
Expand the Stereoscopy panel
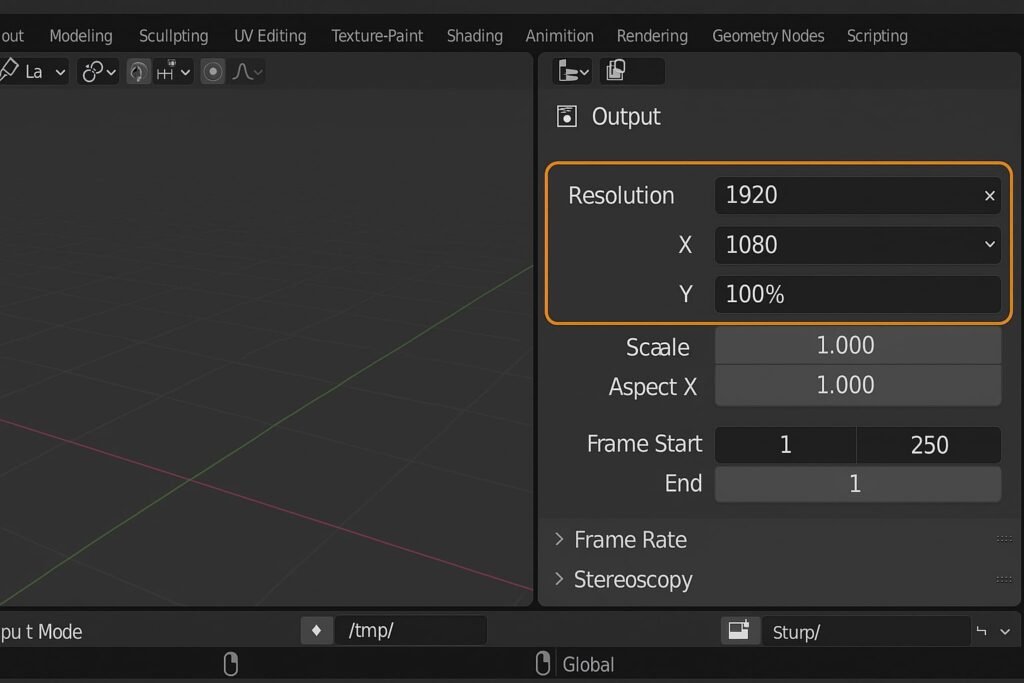[x=633, y=580]
